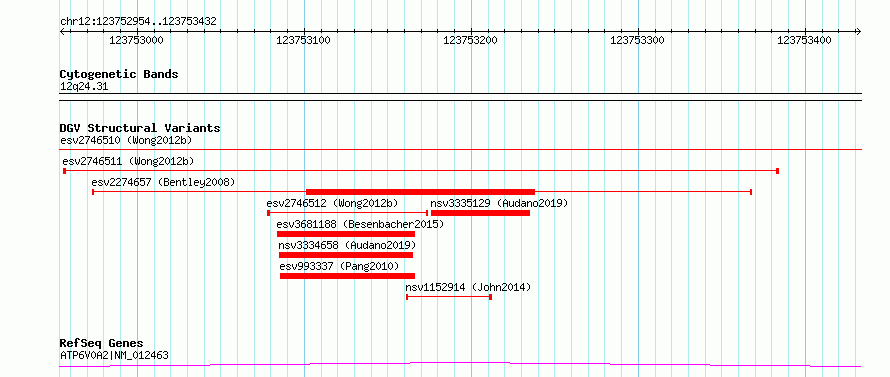Click the magenta ATP6V0A2 gene line
This screenshot has width=890, height=377.
[460, 364]
